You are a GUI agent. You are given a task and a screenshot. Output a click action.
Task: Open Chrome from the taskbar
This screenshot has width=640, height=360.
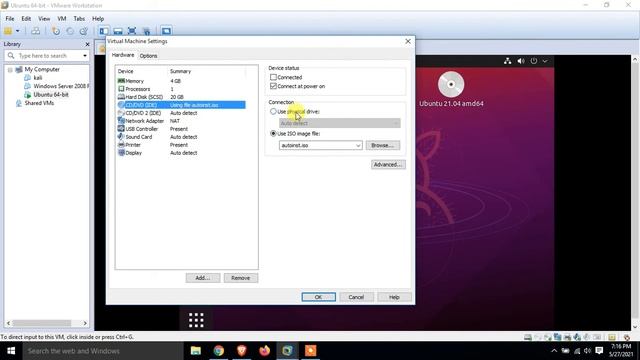click(219, 351)
